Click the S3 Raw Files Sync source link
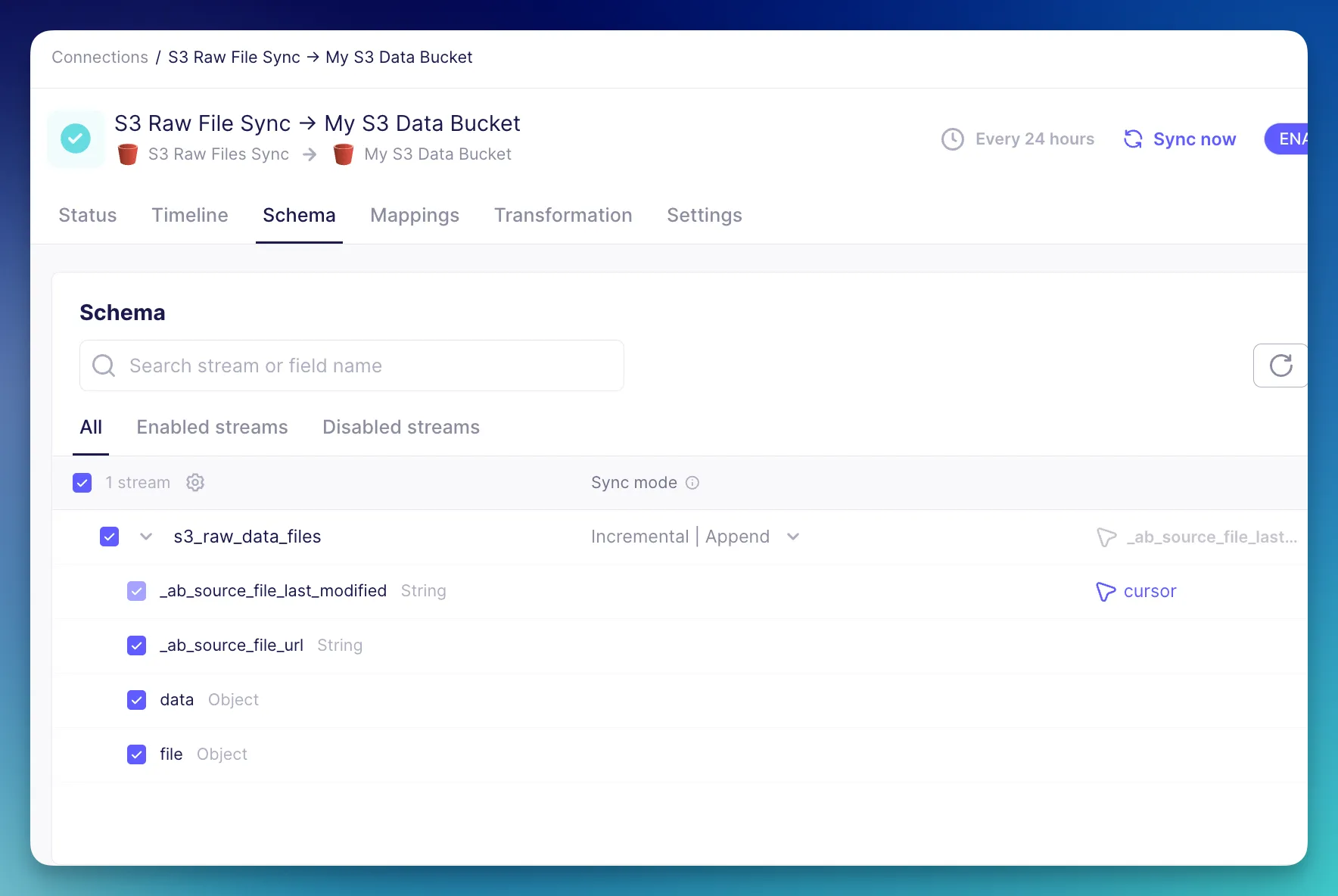Viewport: 1338px width, 896px height. pyautogui.click(x=219, y=154)
